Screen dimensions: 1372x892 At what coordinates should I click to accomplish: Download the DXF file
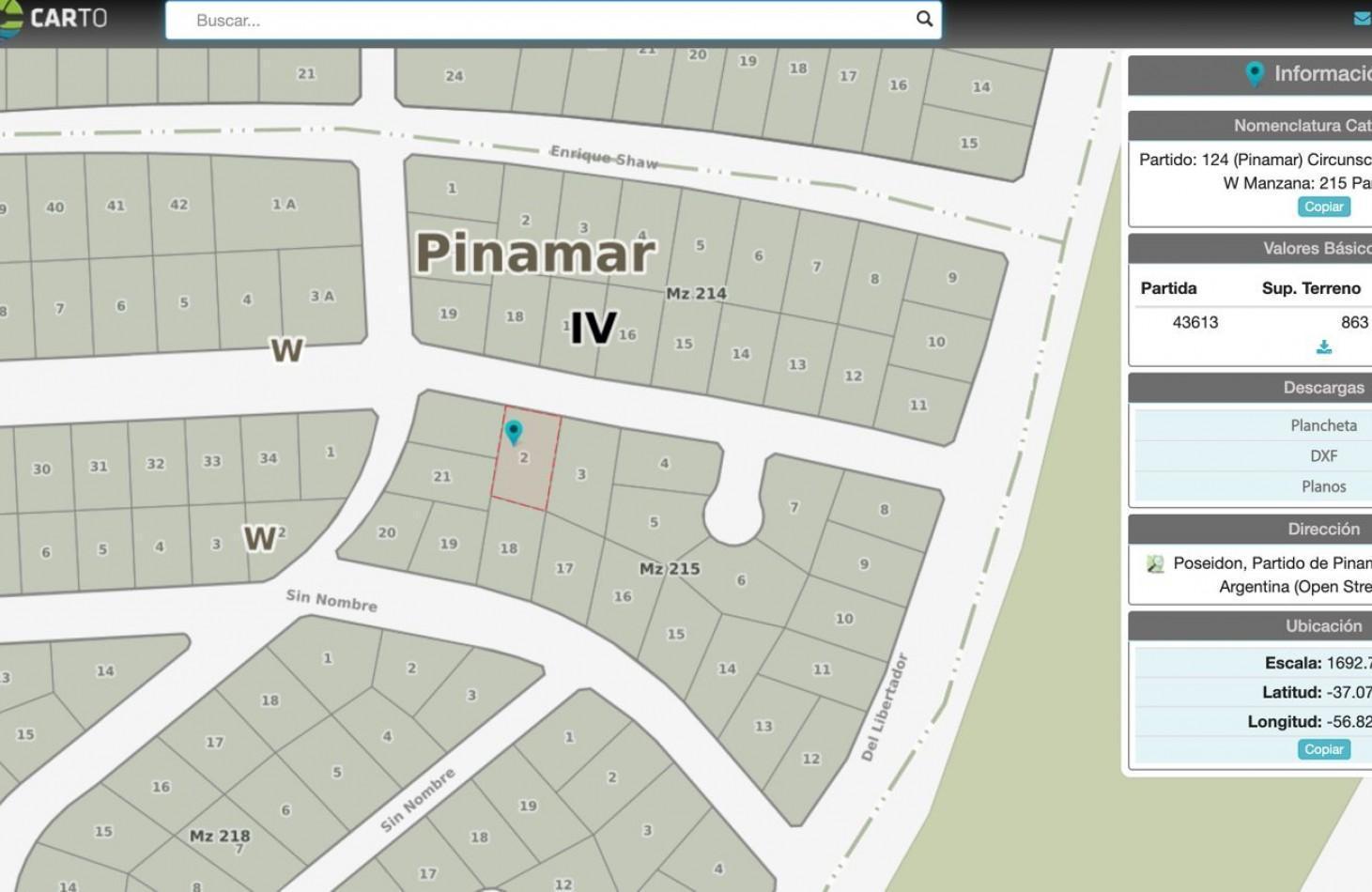1323,455
